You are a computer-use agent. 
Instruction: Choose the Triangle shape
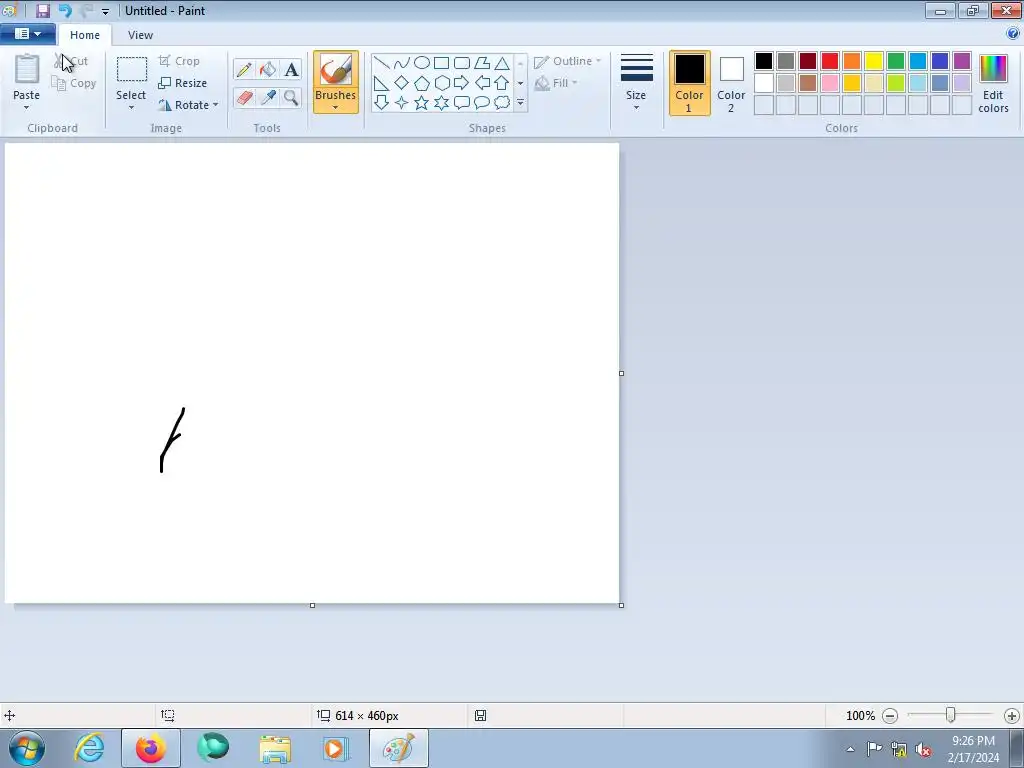[502, 63]
